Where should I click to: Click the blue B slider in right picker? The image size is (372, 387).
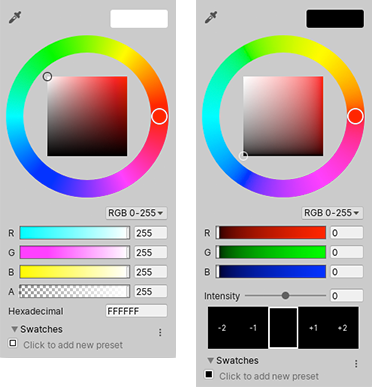click(271, 272)
